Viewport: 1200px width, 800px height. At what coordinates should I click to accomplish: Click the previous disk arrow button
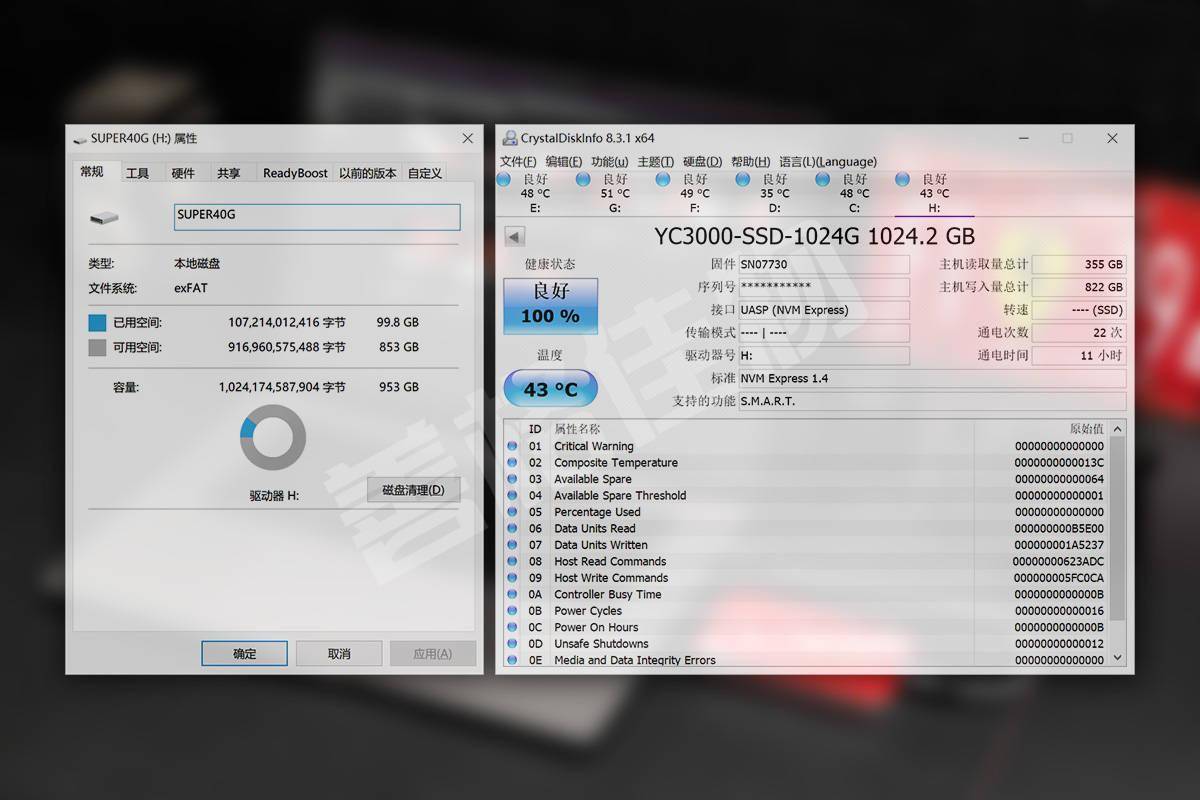click(x=514, y=237)
